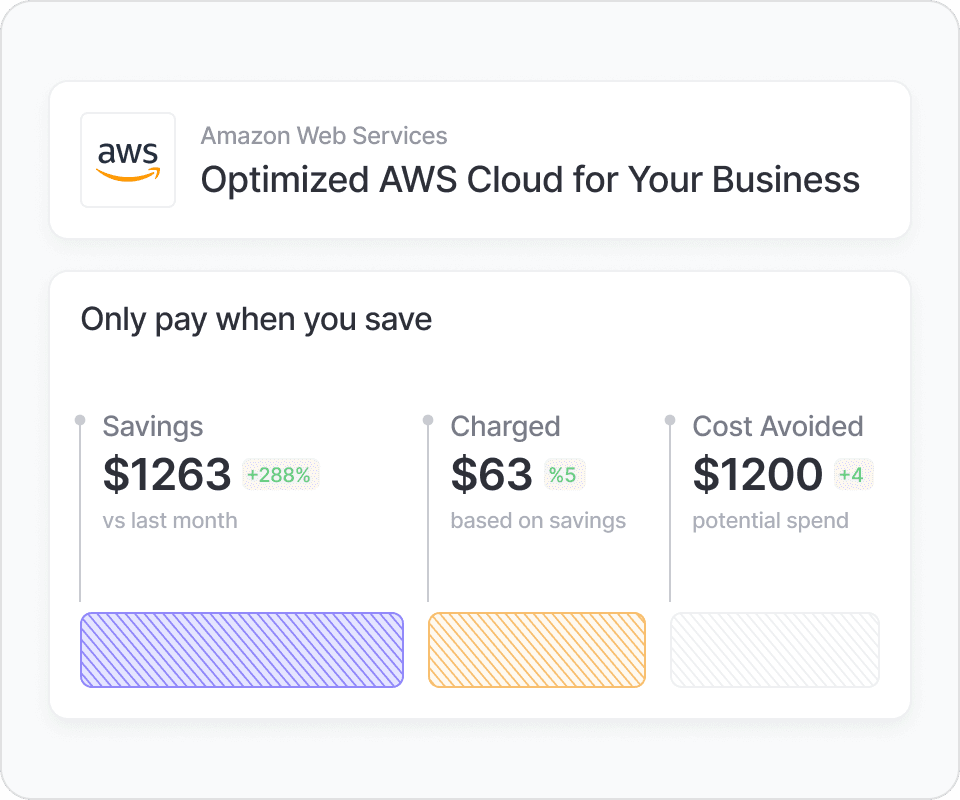Click the vs last month caption
Image resolution: width=960 pixels, height=800 pixels.
[170, 520]
